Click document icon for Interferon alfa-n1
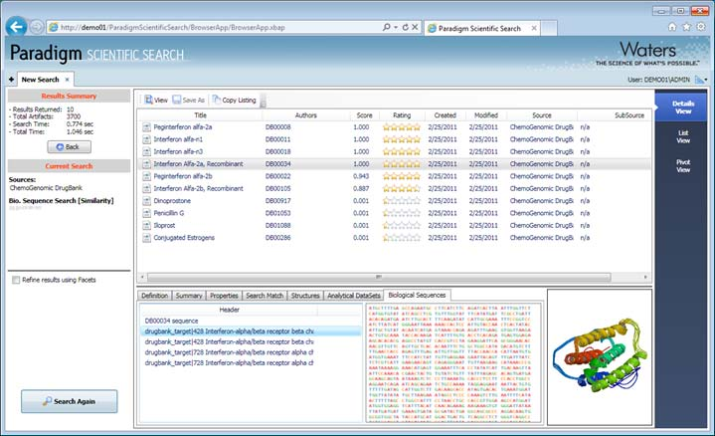This screenshot has width=715, height=436. point(146,140)
